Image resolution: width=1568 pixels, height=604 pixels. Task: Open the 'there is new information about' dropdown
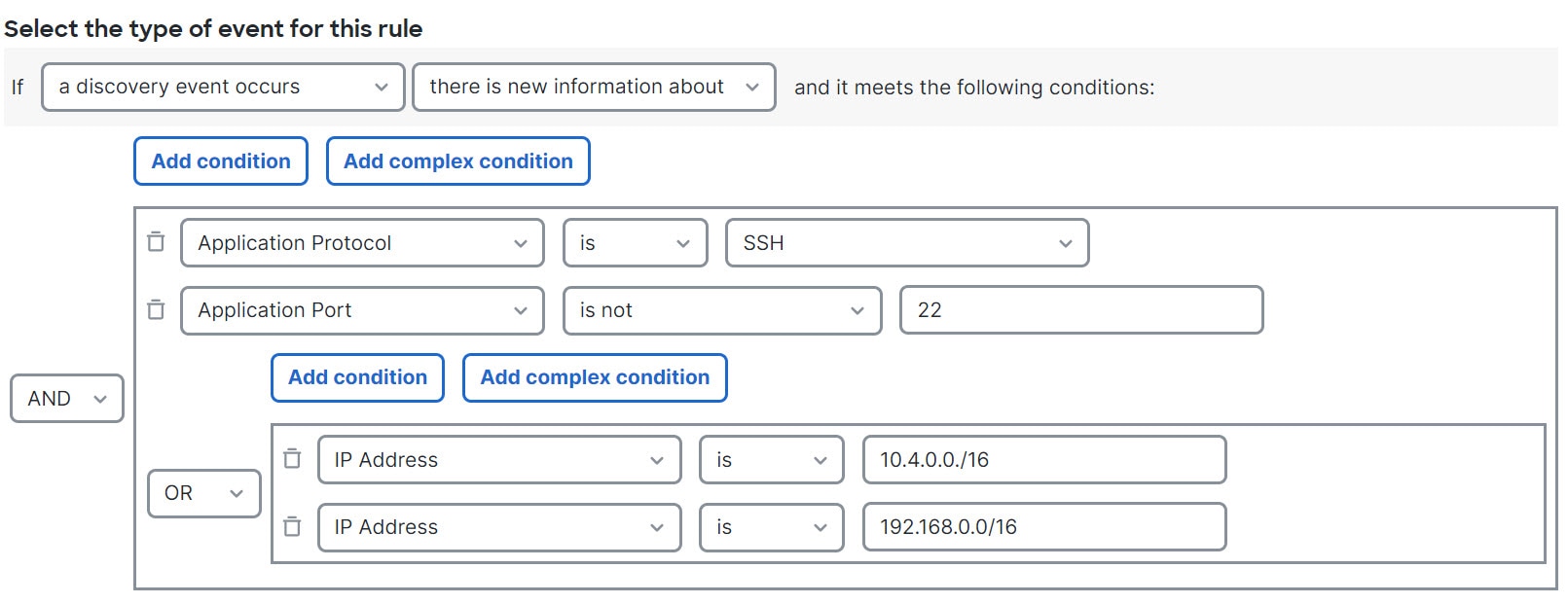point(594,88)
